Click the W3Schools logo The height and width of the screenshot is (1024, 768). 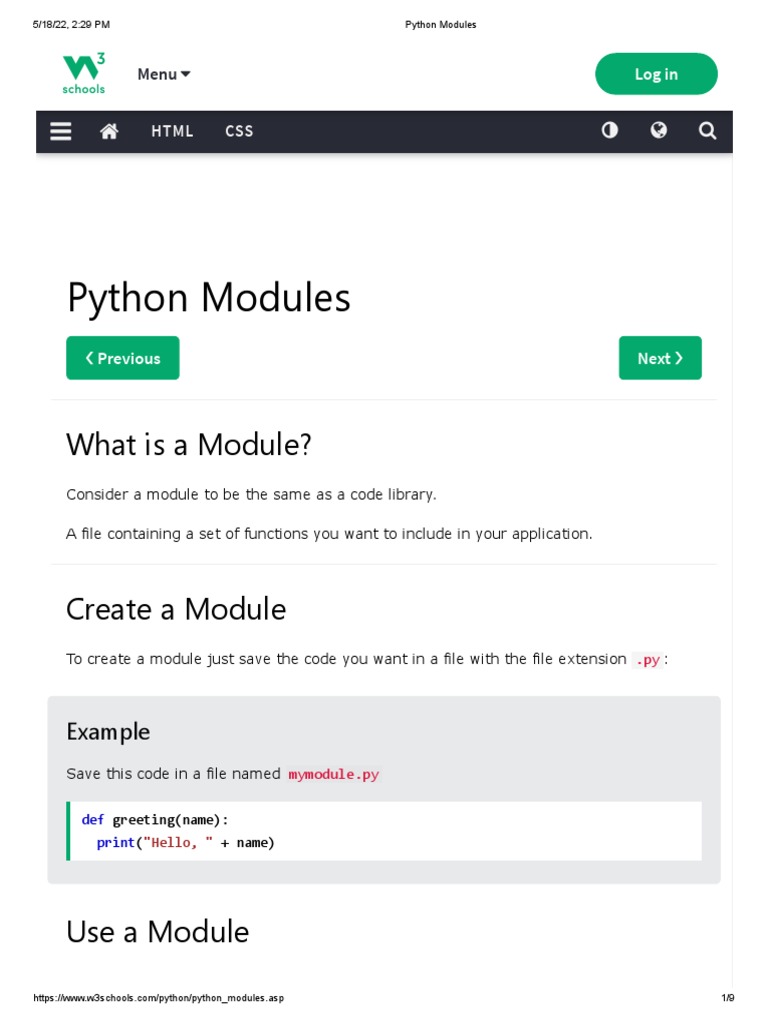[84, 74]
